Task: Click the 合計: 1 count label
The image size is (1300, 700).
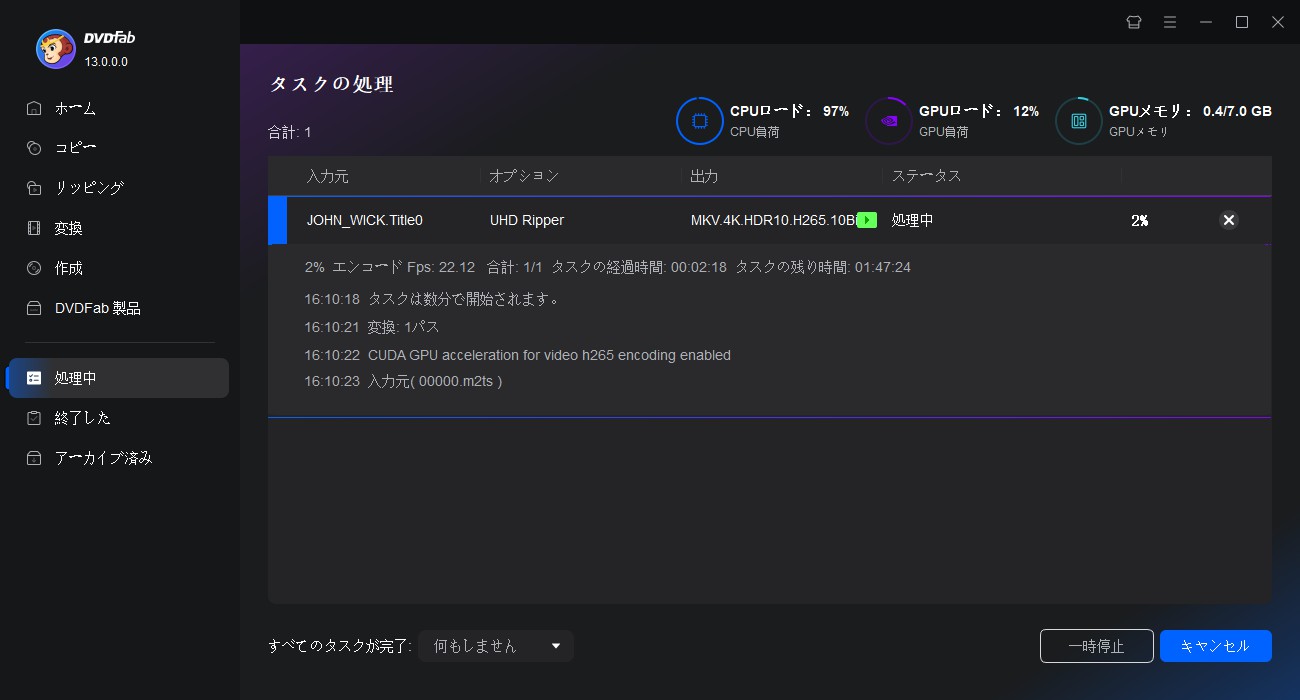Action: pos(290,132)
